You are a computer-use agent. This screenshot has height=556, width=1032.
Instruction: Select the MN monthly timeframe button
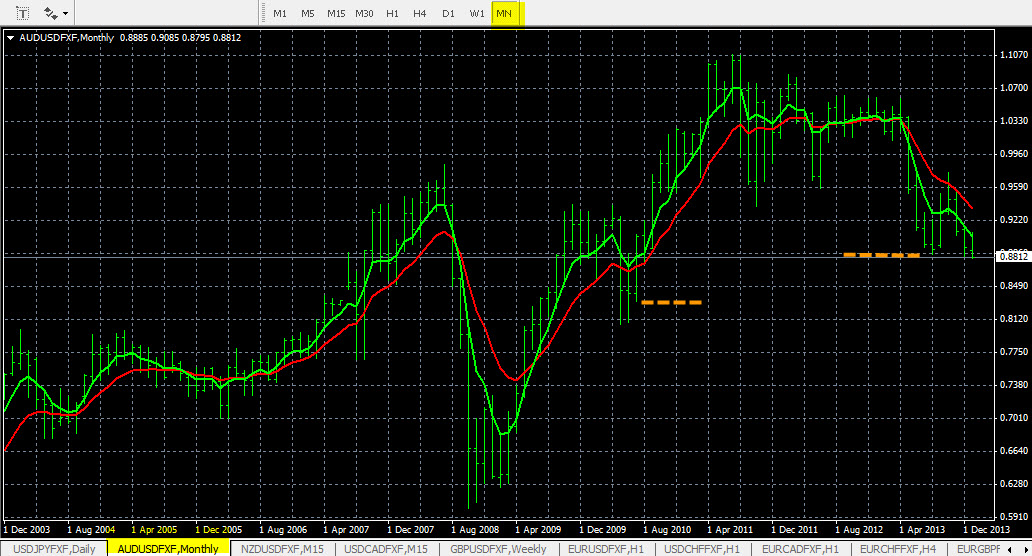[x=505, y=13]
